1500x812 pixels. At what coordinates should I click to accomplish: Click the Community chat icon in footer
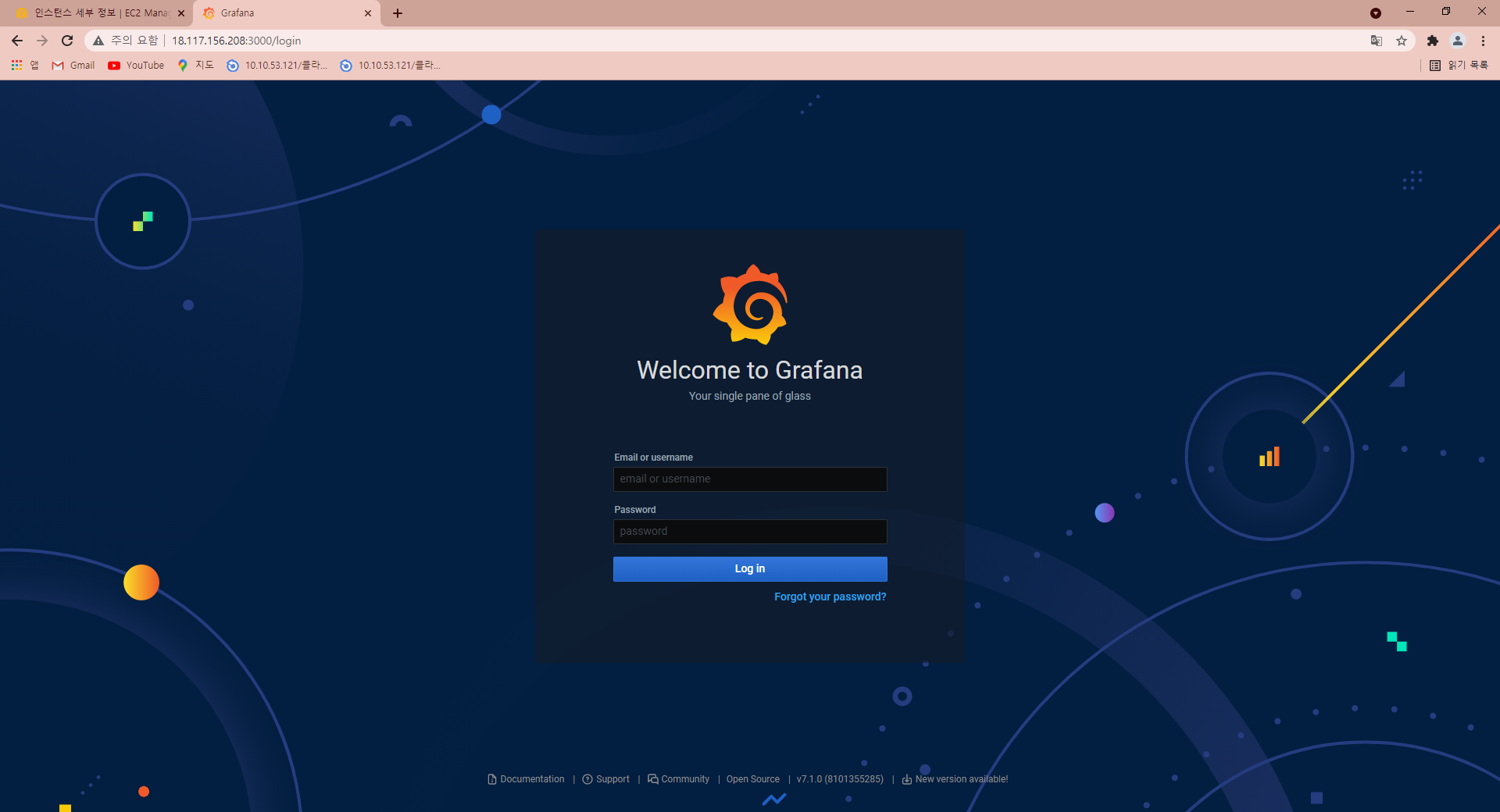tap(653, 779)
